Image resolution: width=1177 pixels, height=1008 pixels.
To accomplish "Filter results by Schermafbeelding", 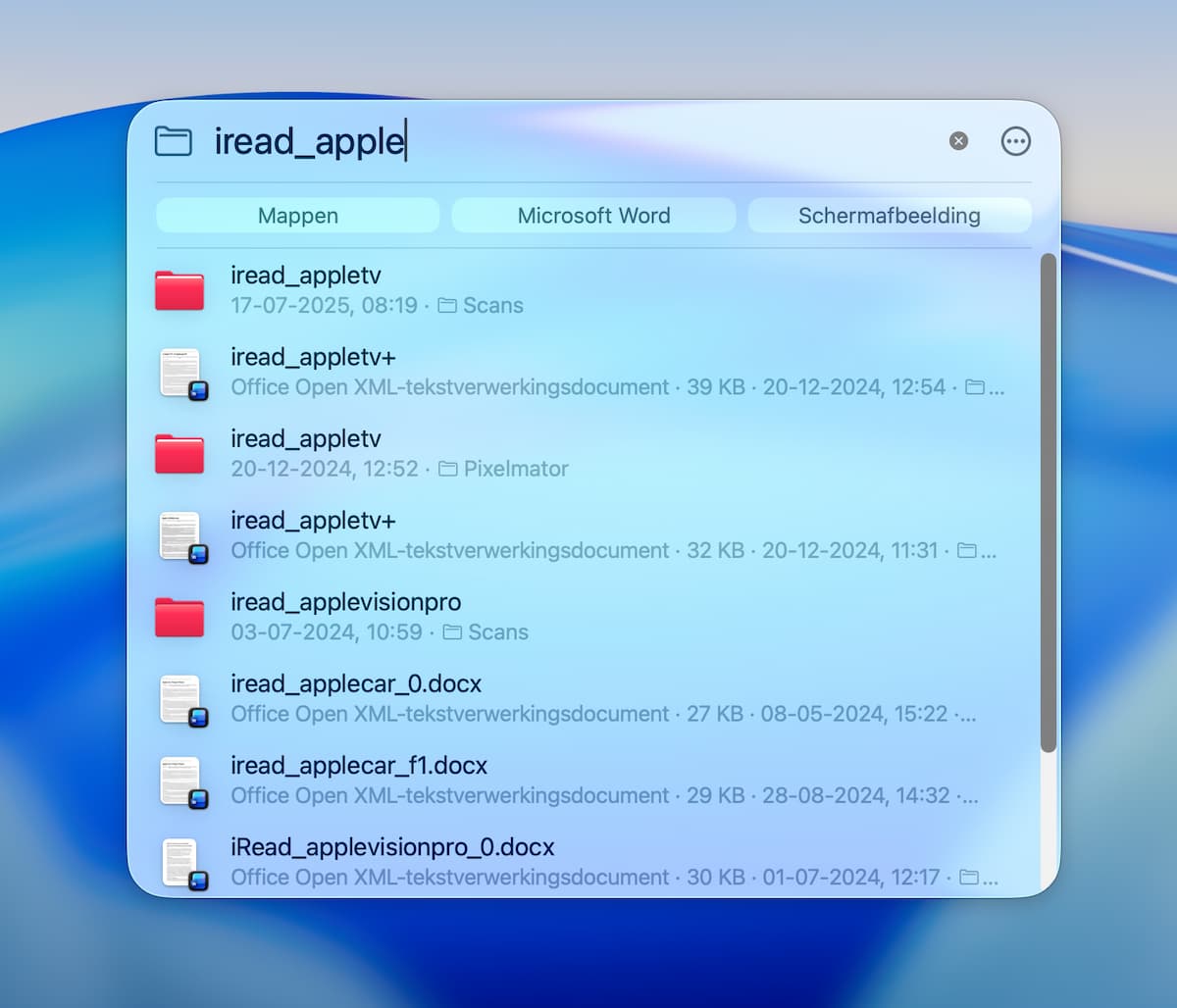I will point(889,216).
